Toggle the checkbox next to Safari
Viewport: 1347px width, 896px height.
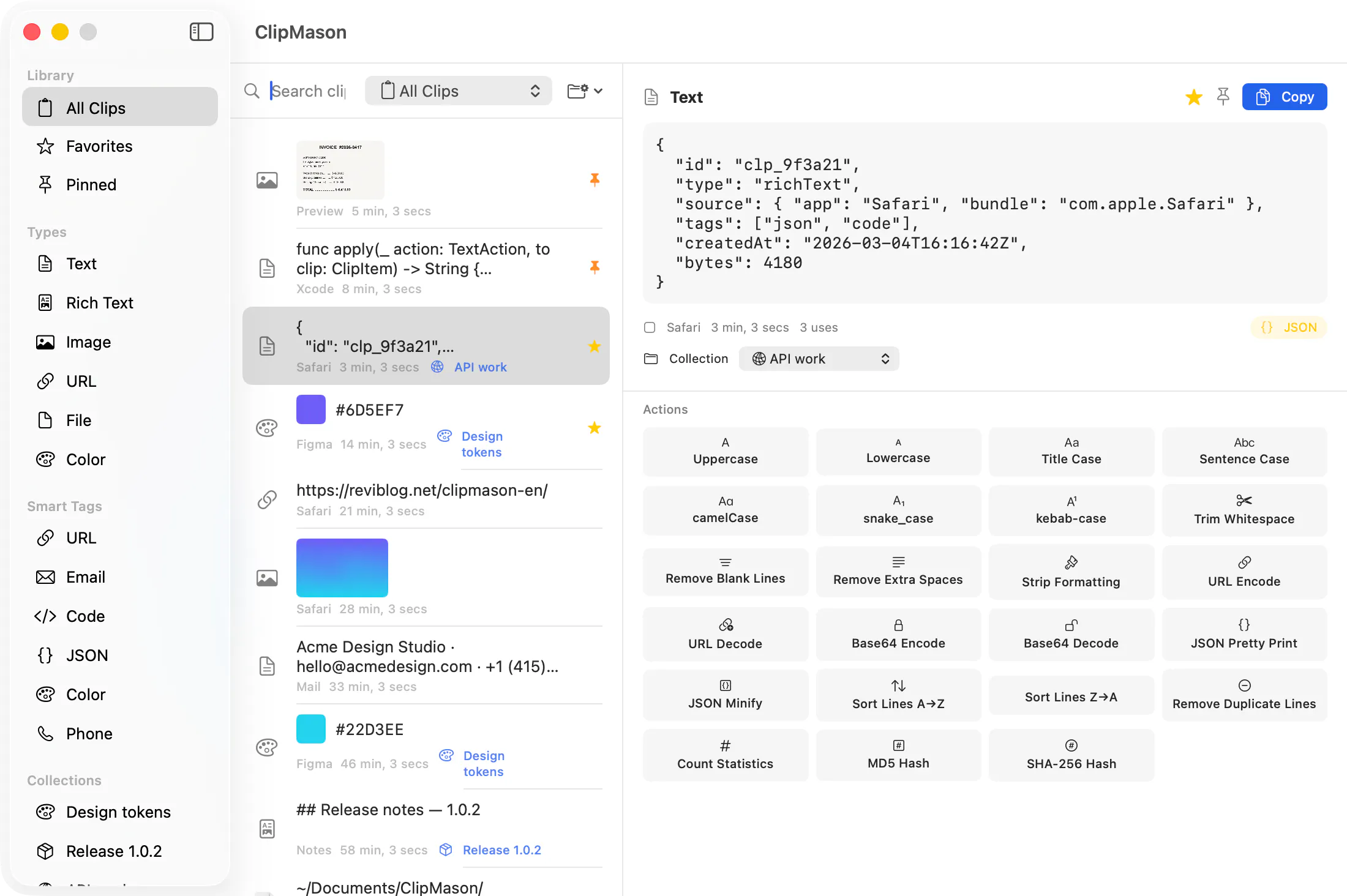point(650,327)
